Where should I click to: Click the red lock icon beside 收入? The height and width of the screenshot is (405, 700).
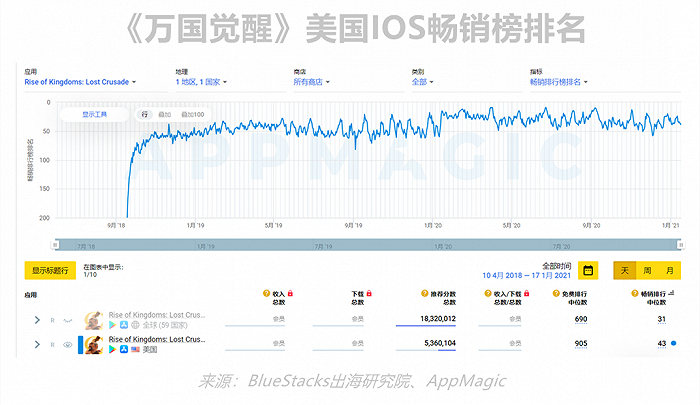coord(290,293)
